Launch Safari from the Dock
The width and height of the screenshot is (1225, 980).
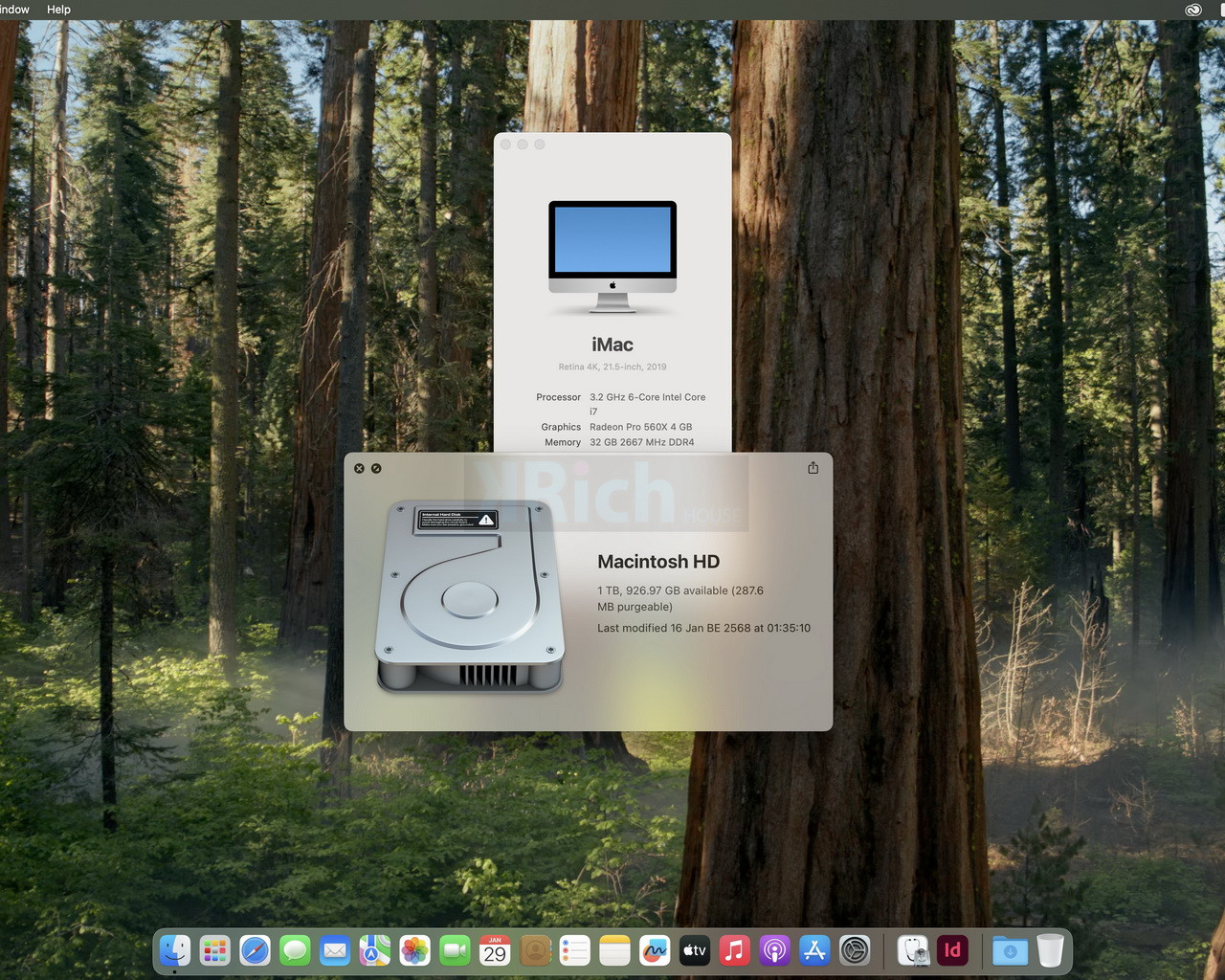pos(255,950)
